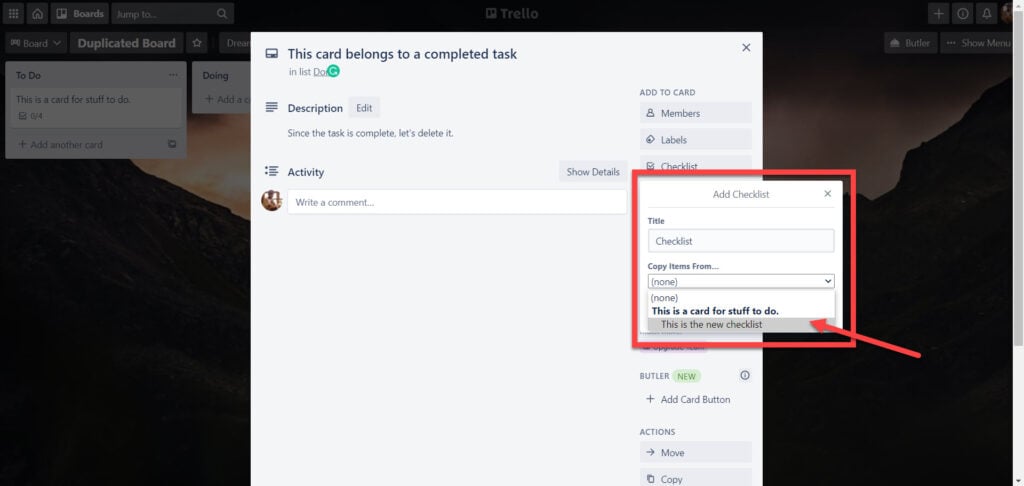Click the description text 'Since the task is complete'

tap(370, 133)
